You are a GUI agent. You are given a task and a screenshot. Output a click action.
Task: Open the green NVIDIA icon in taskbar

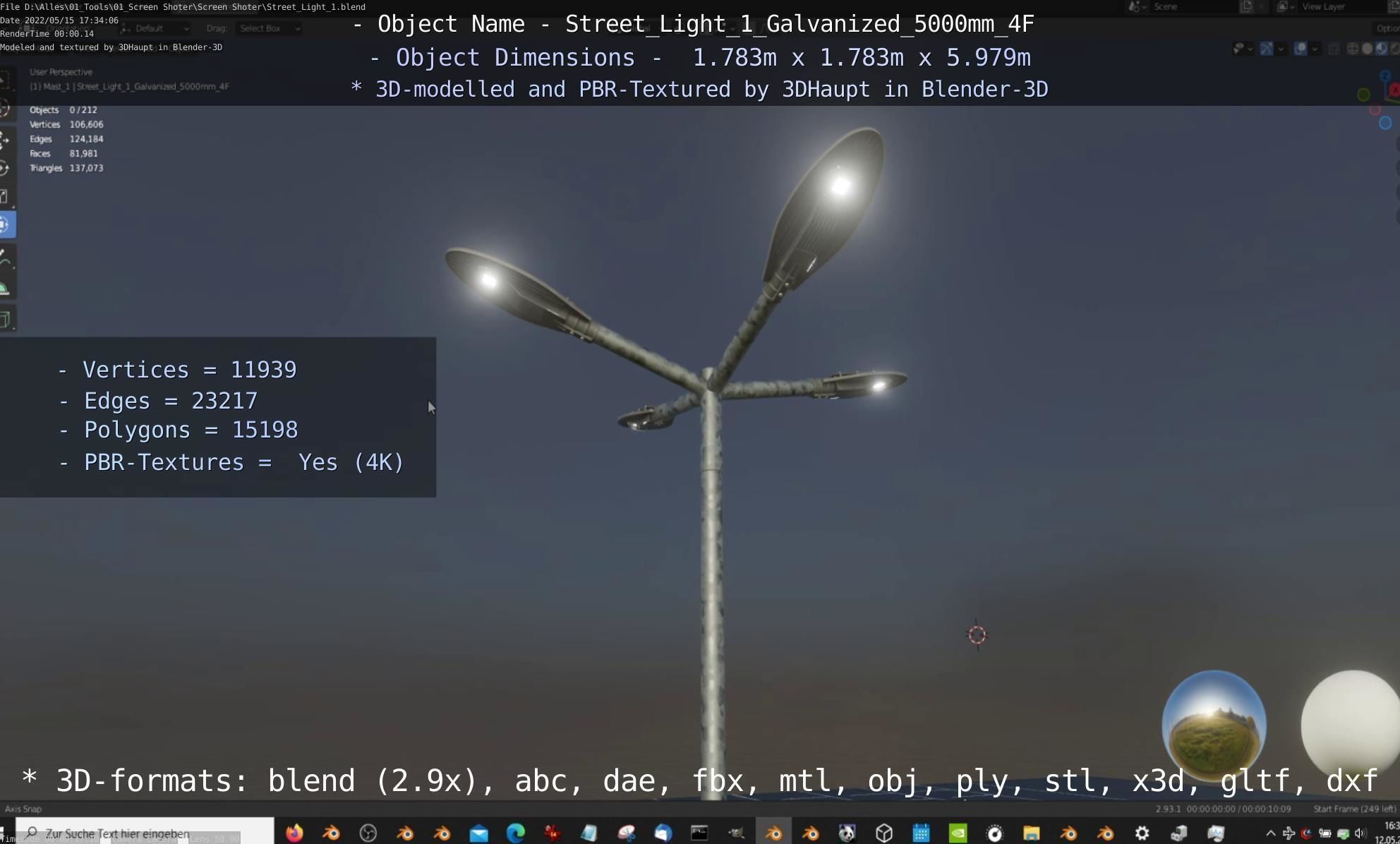[x=958, y=833]
